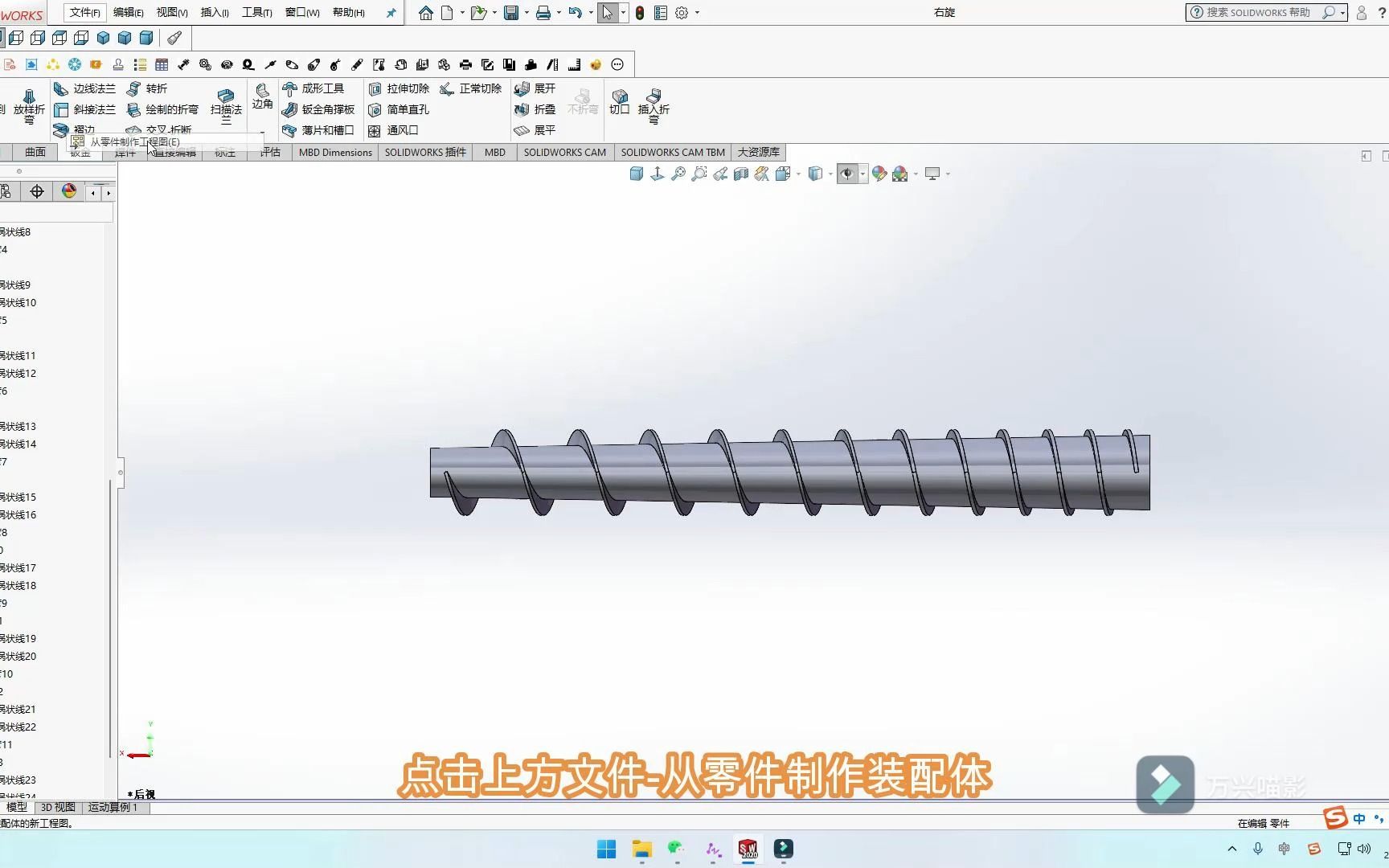Select the Swept Flange (扫描法兰) tool
1389x868 pixels.
[x=226, y=105]
